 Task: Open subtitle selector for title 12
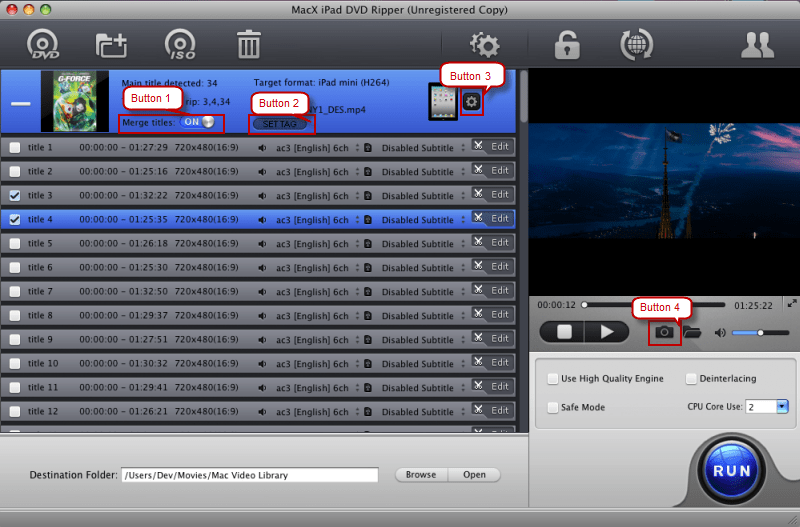coord(423,412)
